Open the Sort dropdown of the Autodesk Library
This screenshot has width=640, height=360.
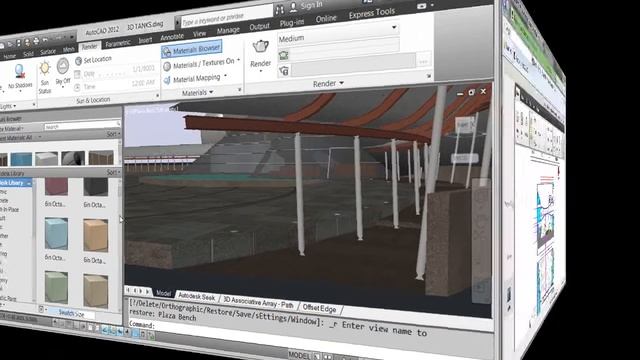113,172
